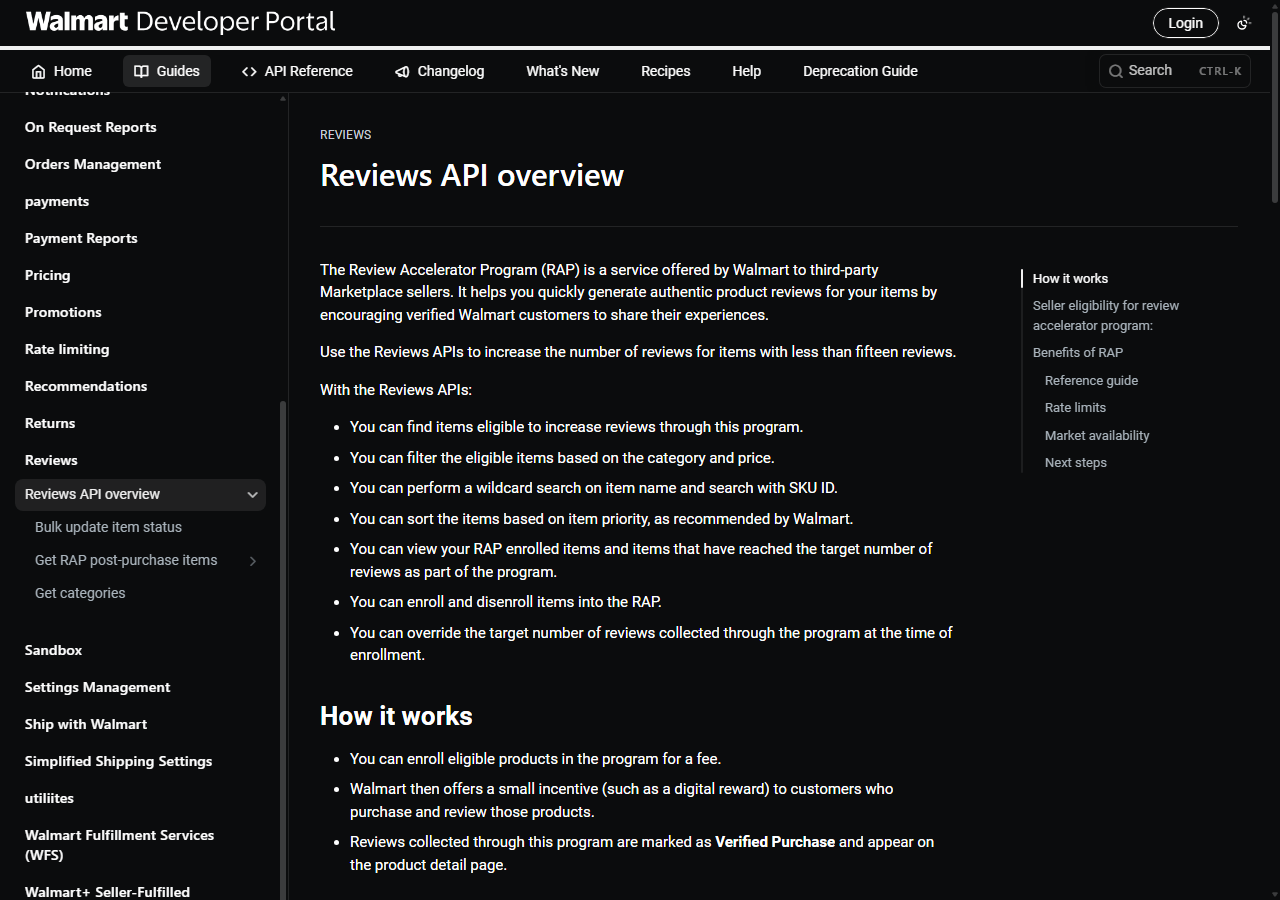The image size is (1280, 900).
Task: Open the Changelog tab
Action: tap(439, 71)
